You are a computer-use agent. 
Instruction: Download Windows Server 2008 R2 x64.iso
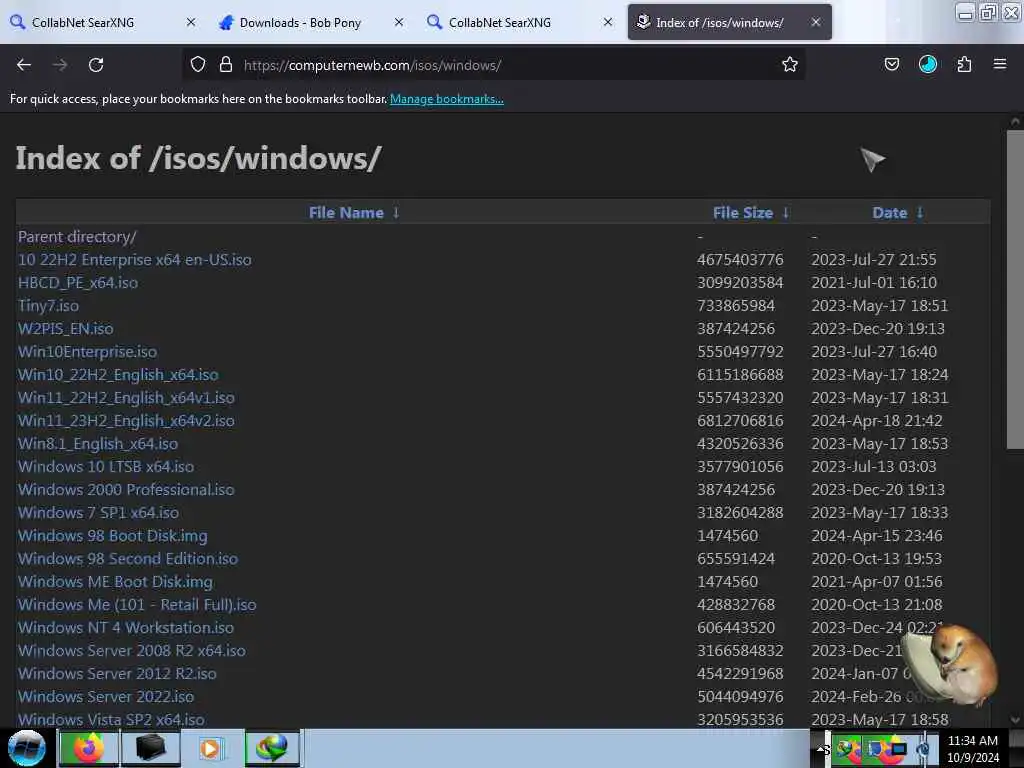[x=132, y=651]
